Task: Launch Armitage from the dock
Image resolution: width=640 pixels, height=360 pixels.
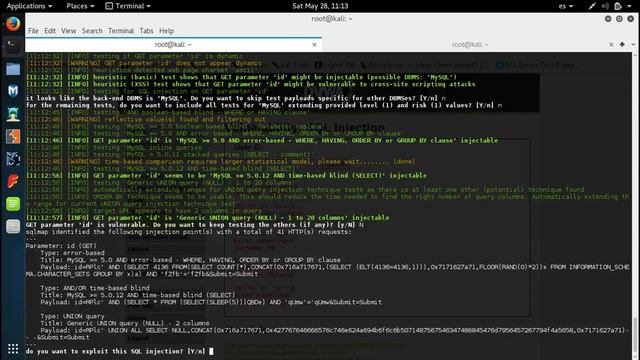Action: pos(13,114)
